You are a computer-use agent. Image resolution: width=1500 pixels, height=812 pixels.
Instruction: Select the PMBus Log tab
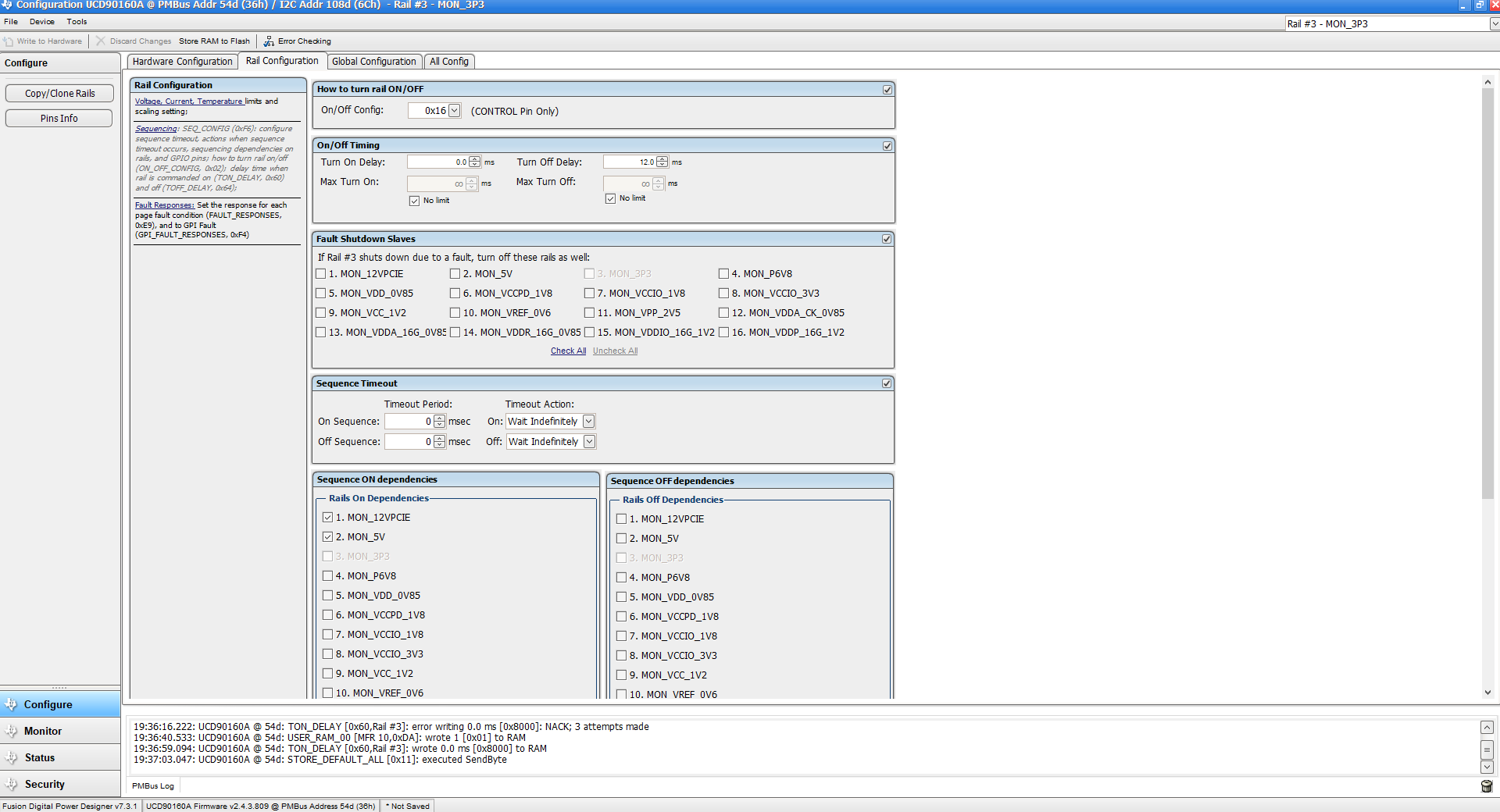click(x=153, y=786)
